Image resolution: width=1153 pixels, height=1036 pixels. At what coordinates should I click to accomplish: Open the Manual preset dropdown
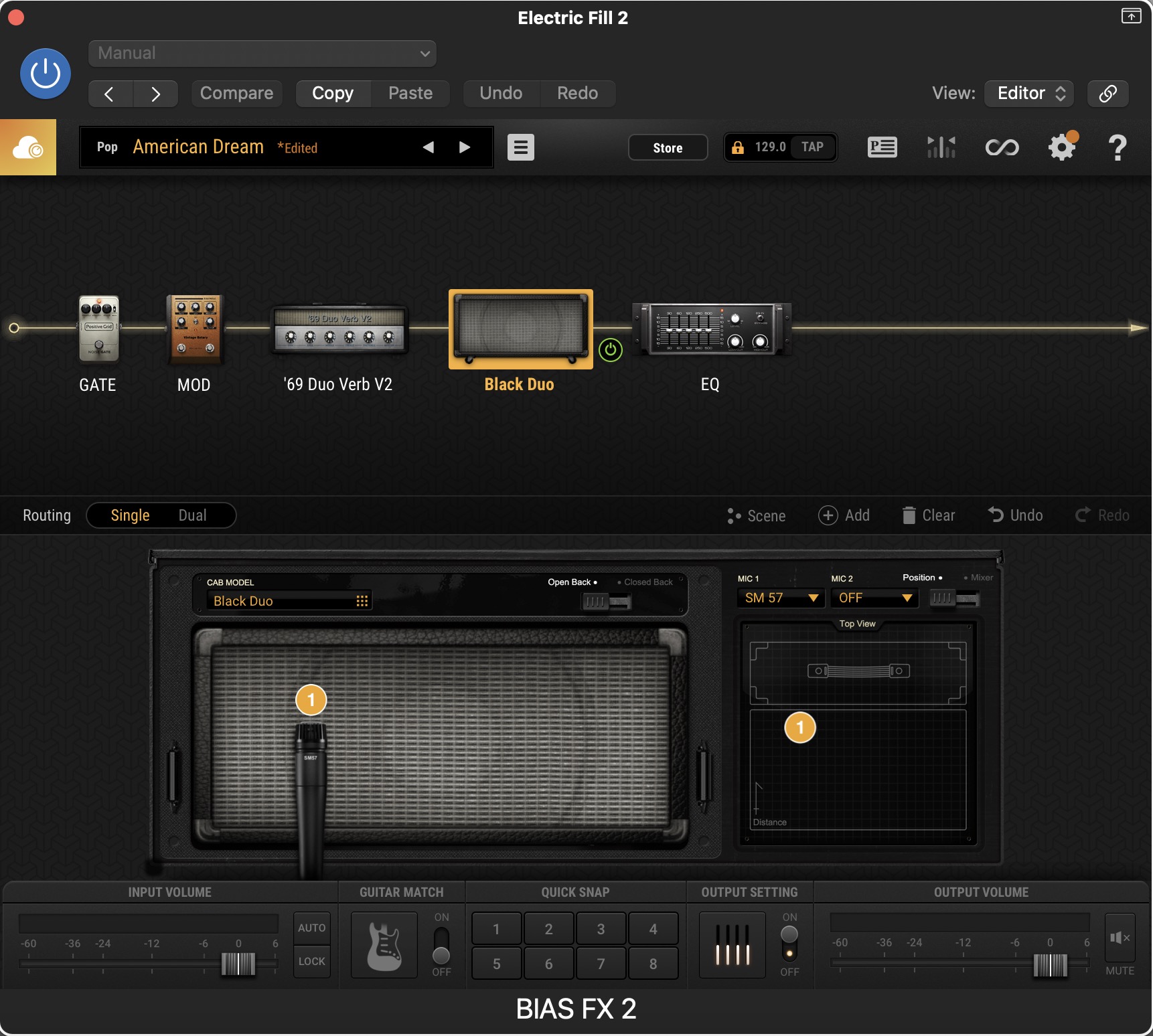(x=262, y=54)
